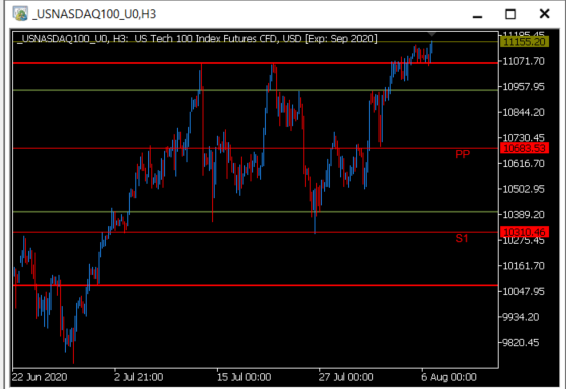The height and width of the screenshot is (389, 566).
Task: Click the 10502.95 price scale value
Action: pos(523,189)
